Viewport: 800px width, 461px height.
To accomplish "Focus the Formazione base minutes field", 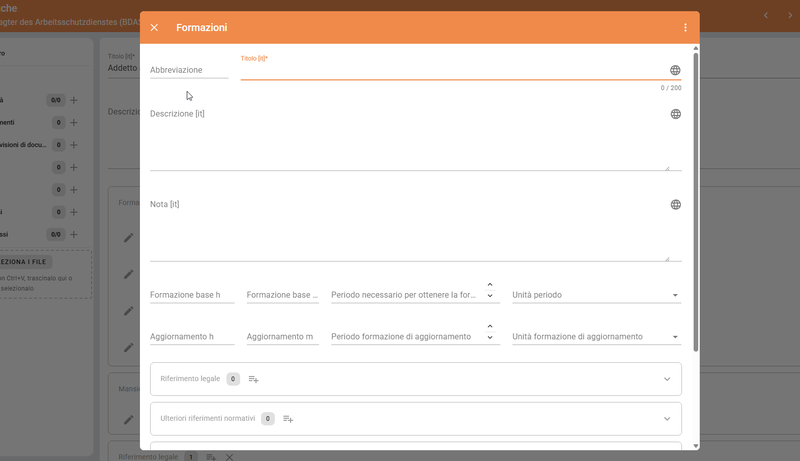I will coord(283,295).
